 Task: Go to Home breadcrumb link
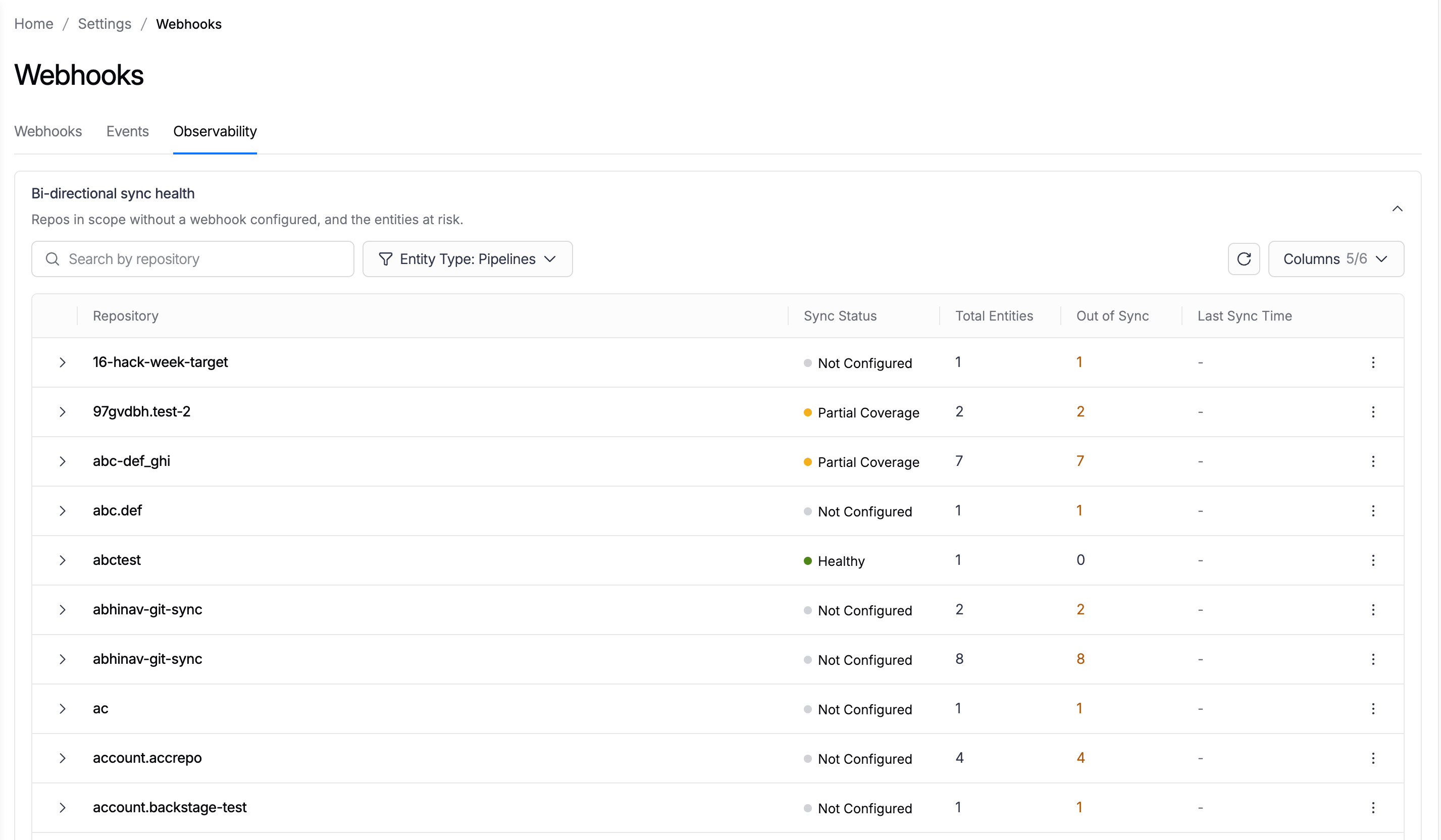34,24
